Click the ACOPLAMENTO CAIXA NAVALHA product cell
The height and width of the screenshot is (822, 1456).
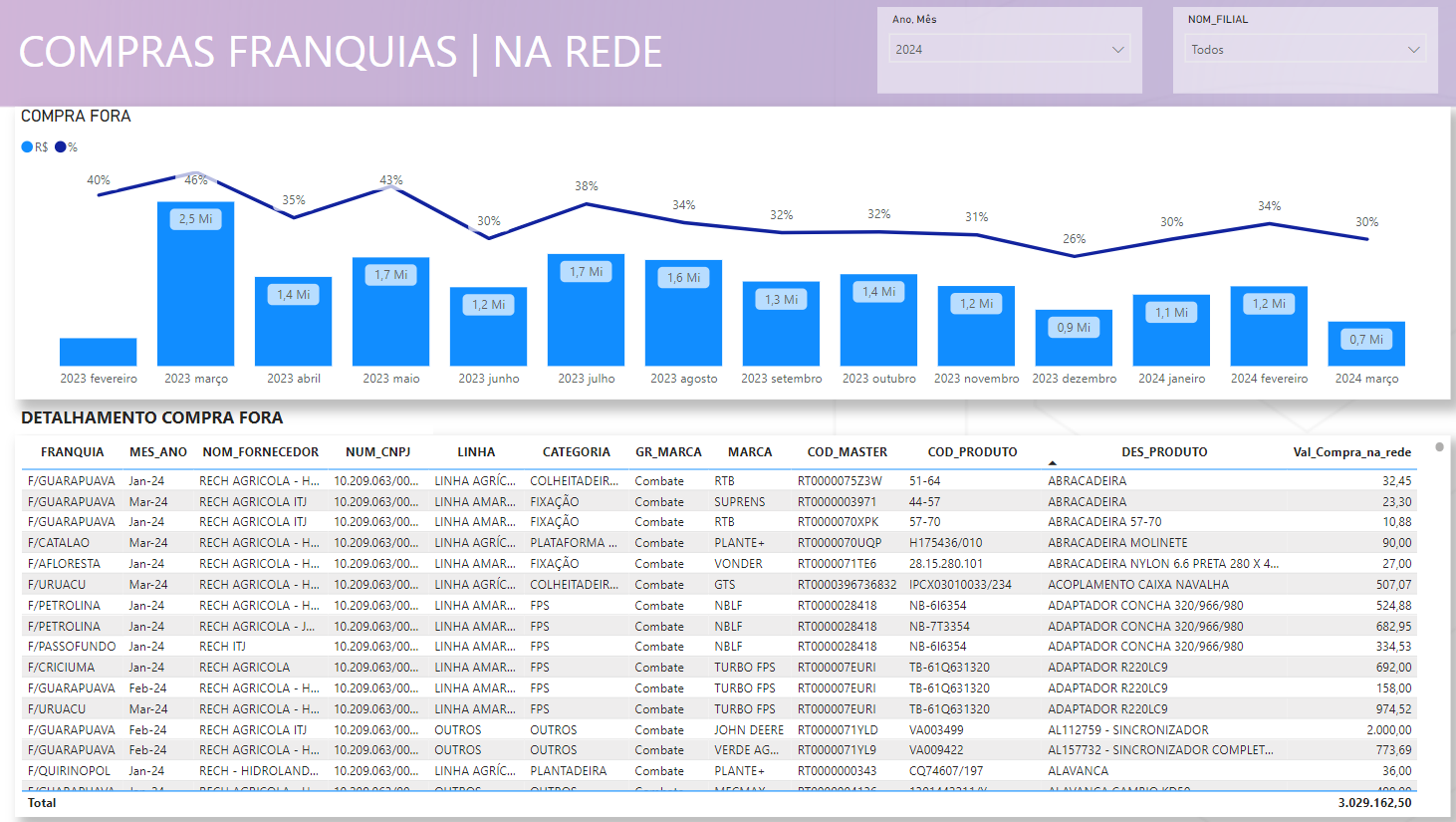(x=1138, y=585)
